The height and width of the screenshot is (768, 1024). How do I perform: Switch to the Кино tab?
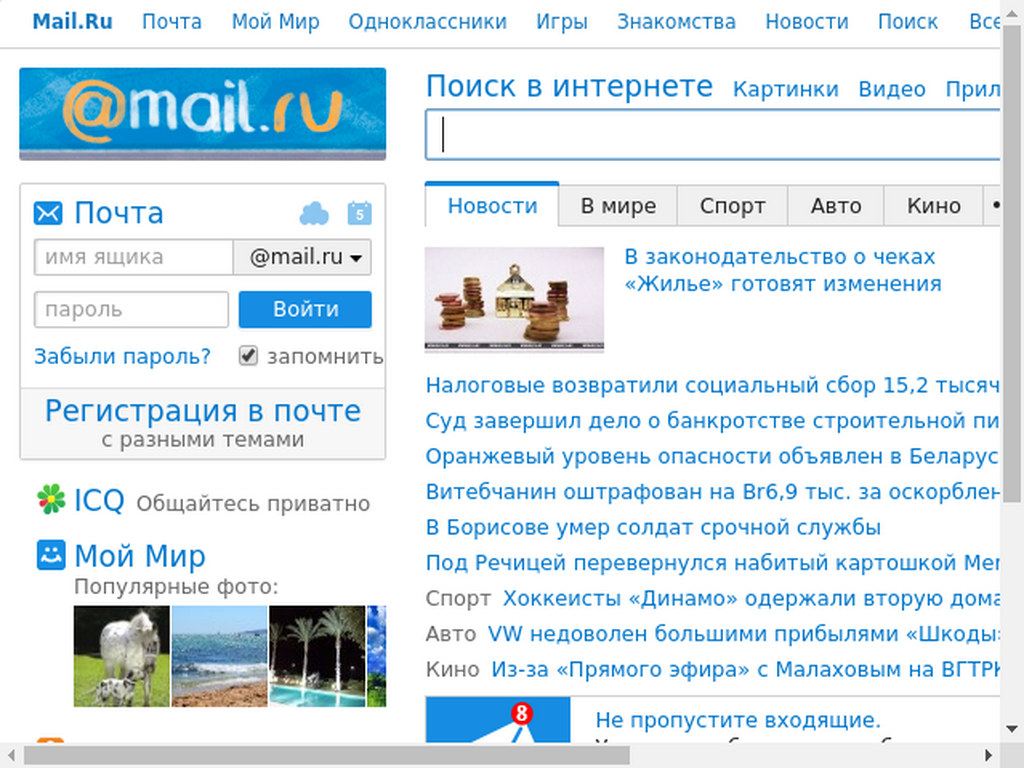tap(934, 206)
